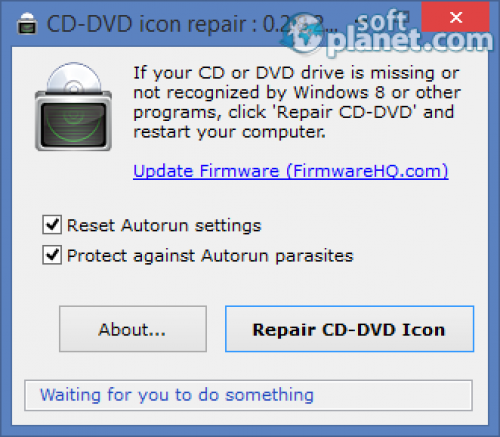This screenshot has height=437, width=500.
Task: Click the silver disc atop the drive icon
Action: tap(74, 78)
